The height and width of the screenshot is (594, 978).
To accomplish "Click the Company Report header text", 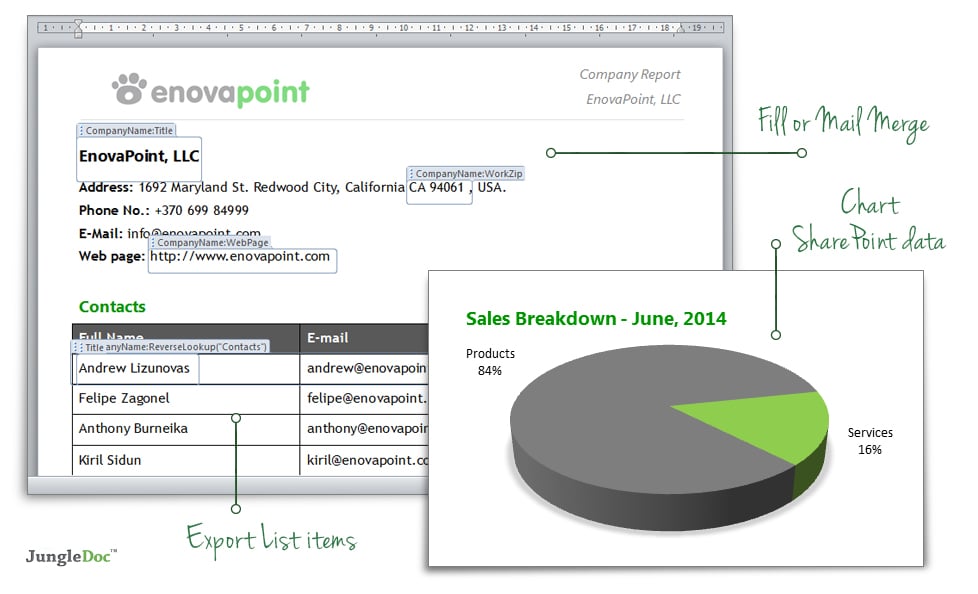I will pos(630,75).
